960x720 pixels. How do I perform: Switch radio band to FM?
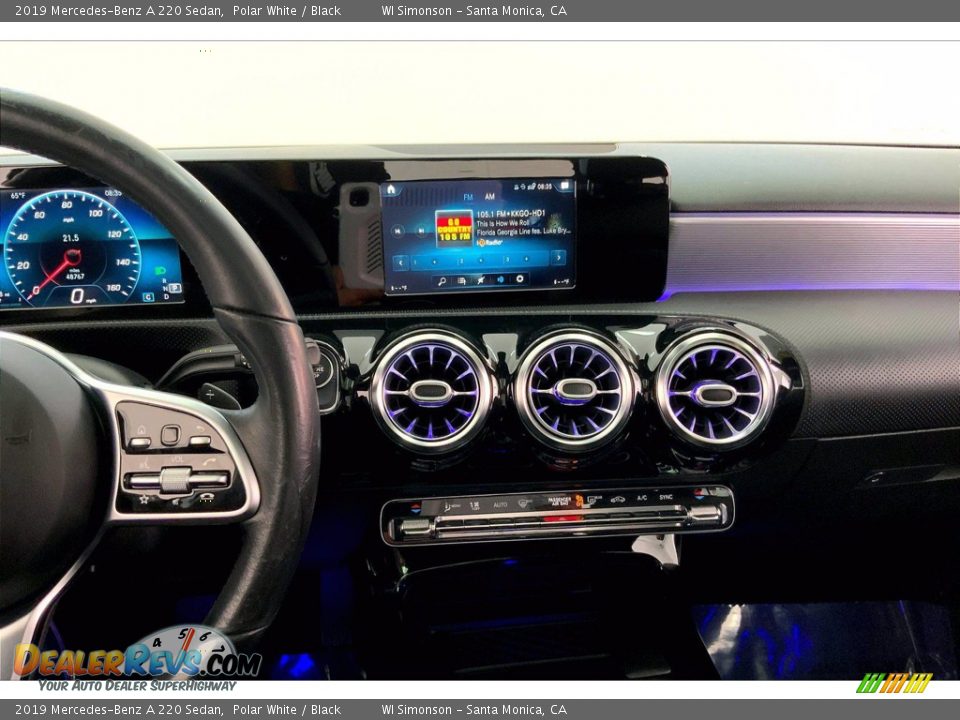pos(468,197)
